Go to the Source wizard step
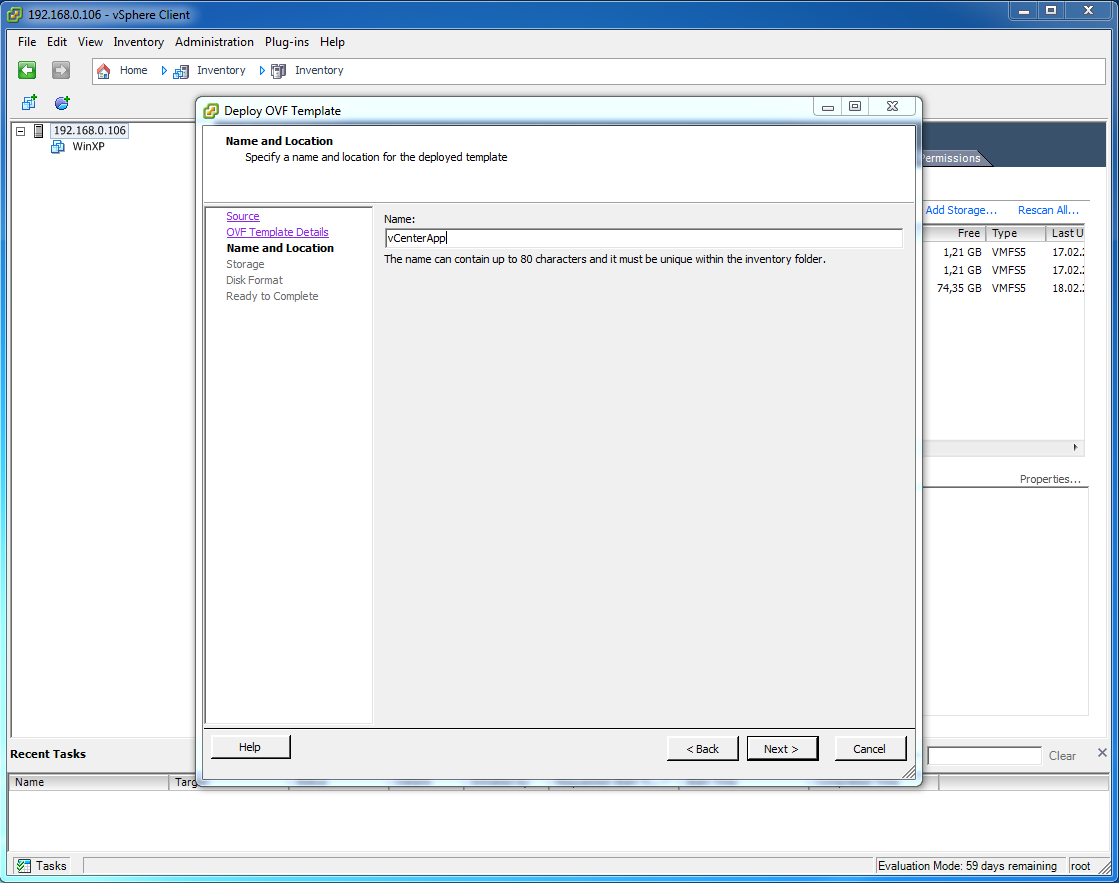This screenshot has width=1119, height=883. click(x=243, y=216)
